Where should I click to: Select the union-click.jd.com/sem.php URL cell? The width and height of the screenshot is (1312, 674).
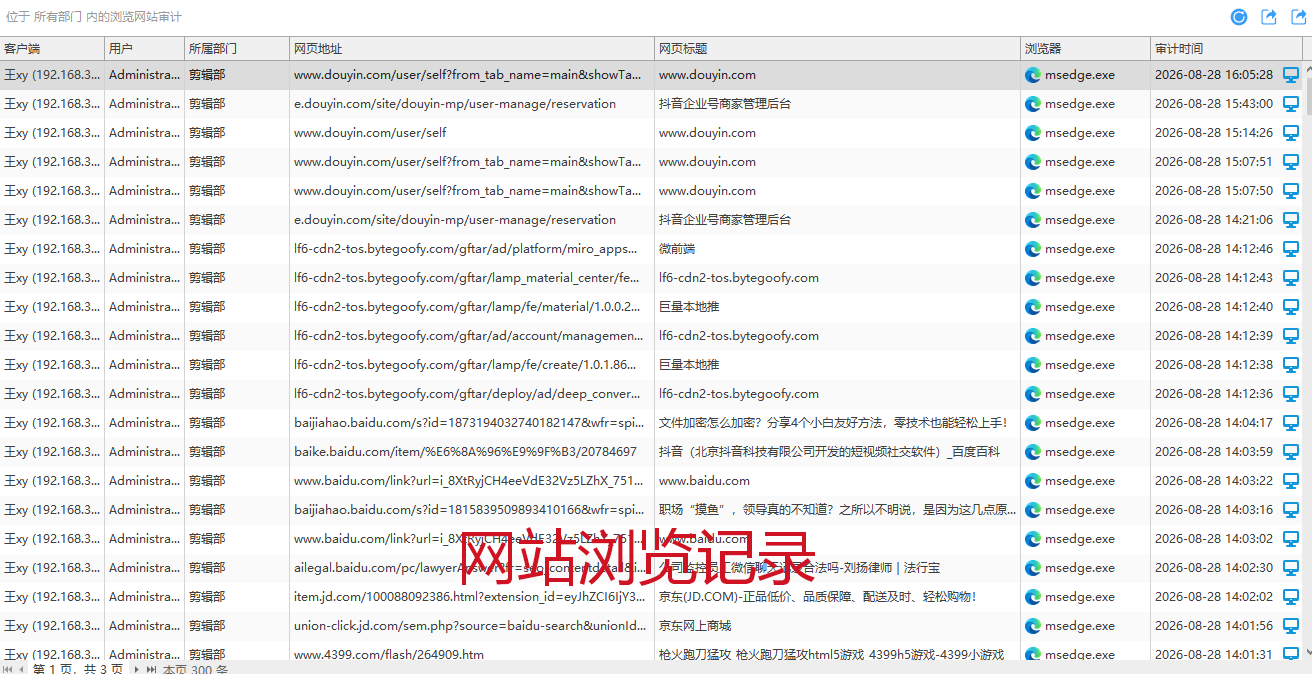coord(470,626)
